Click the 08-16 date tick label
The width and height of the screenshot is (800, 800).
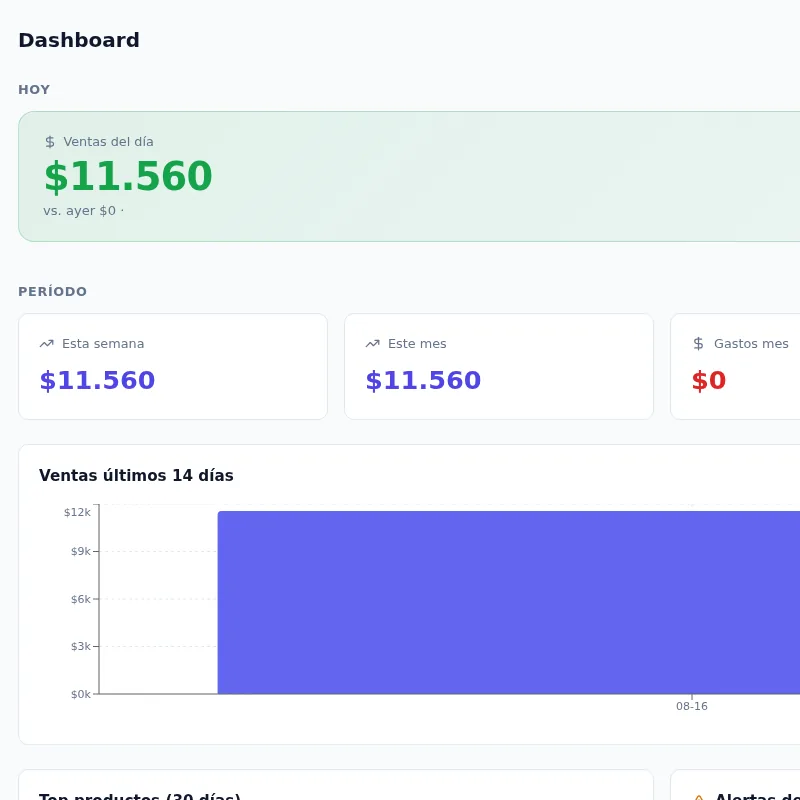(x=692, y=707)
